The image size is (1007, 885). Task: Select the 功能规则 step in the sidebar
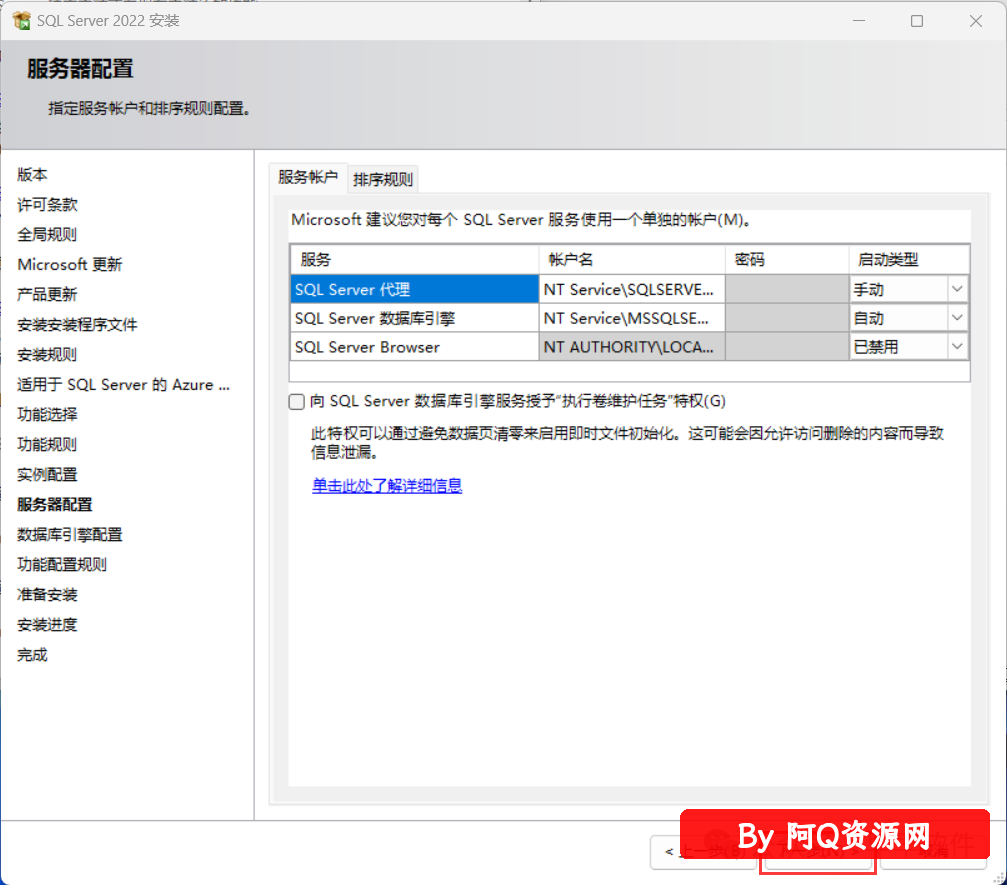47,444
